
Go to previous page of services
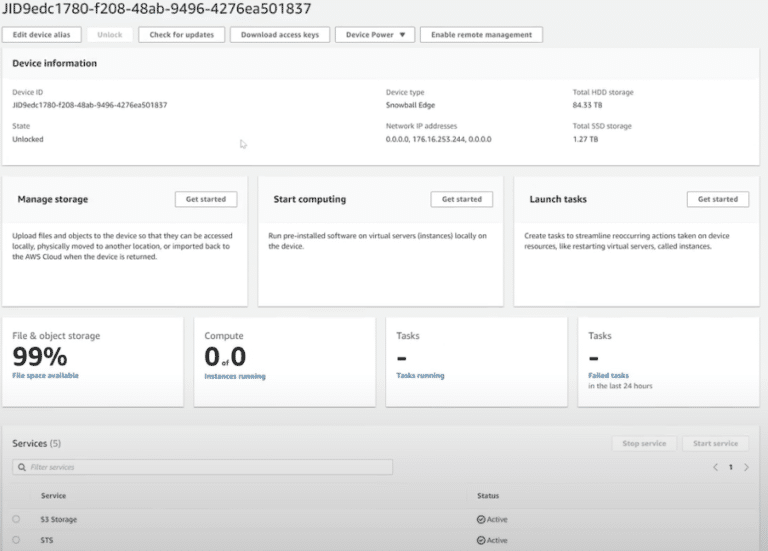716,467
